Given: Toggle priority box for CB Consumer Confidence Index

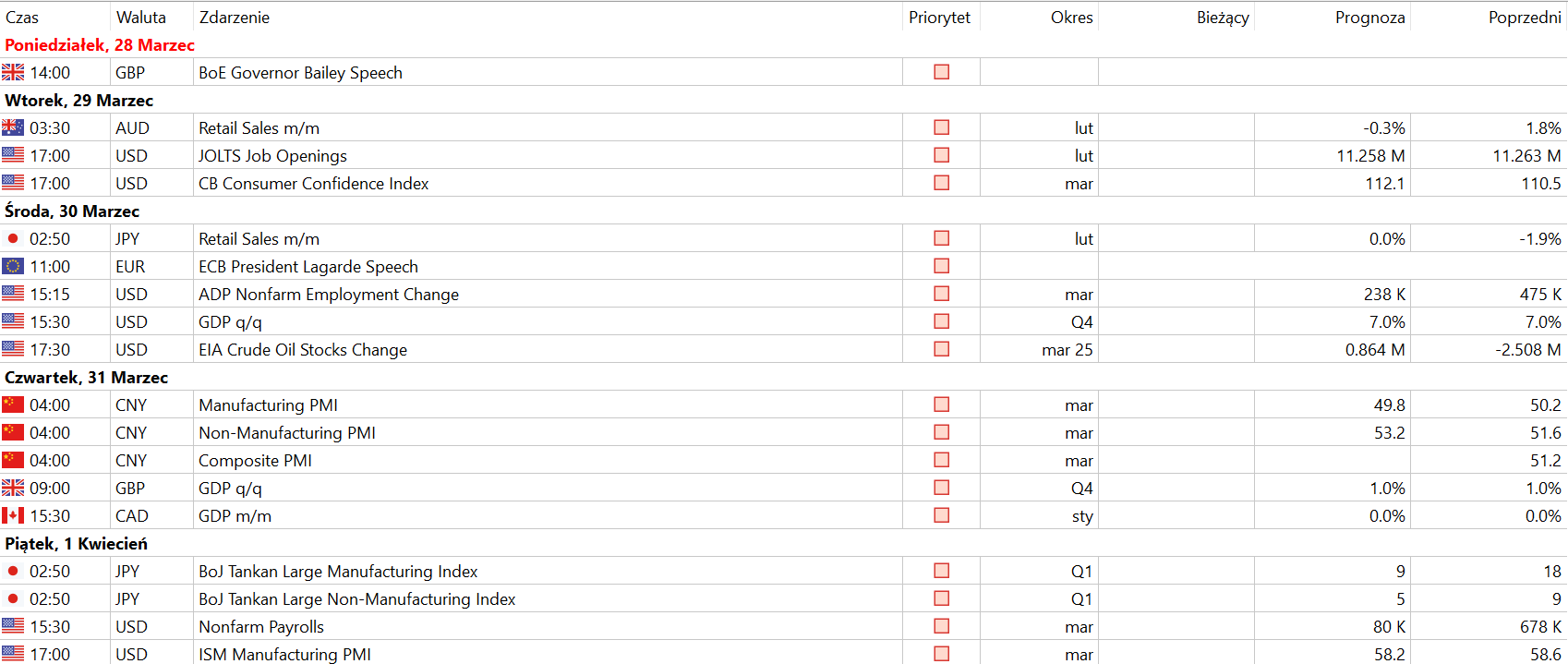Looking at the screenshot, I should click(x=942, y=183).
